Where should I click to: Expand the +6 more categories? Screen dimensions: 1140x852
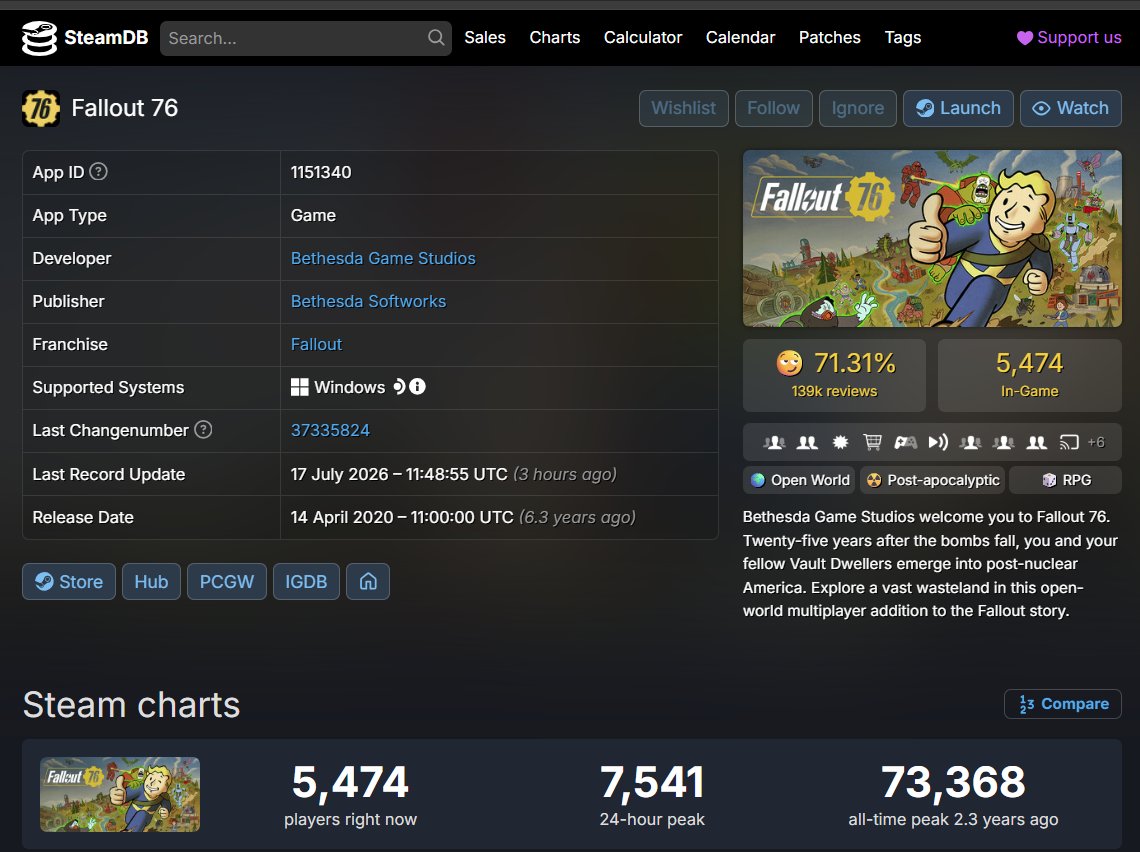(1096, 442)
